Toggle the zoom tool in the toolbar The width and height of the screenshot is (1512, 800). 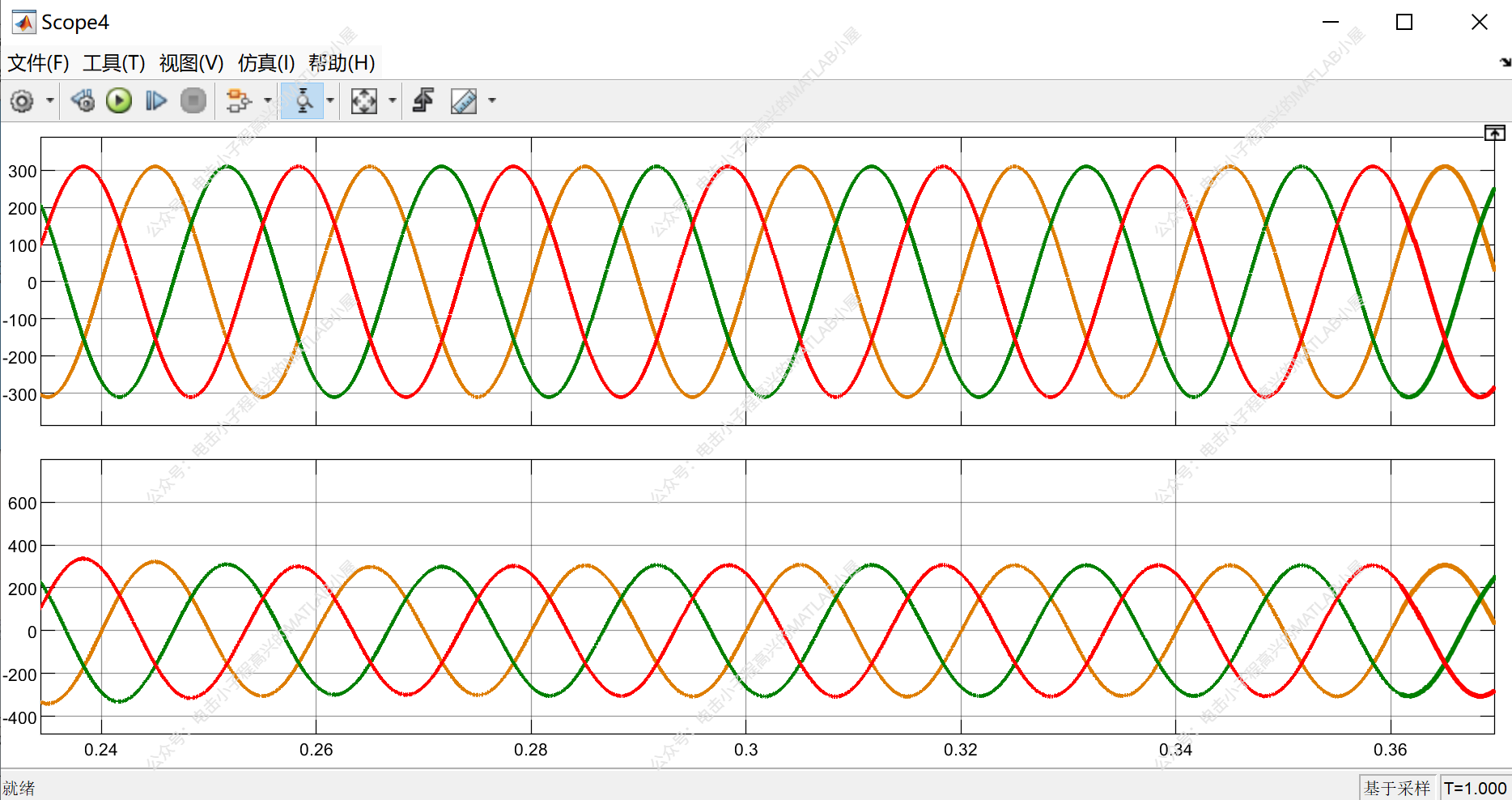(x=303, y=101)
